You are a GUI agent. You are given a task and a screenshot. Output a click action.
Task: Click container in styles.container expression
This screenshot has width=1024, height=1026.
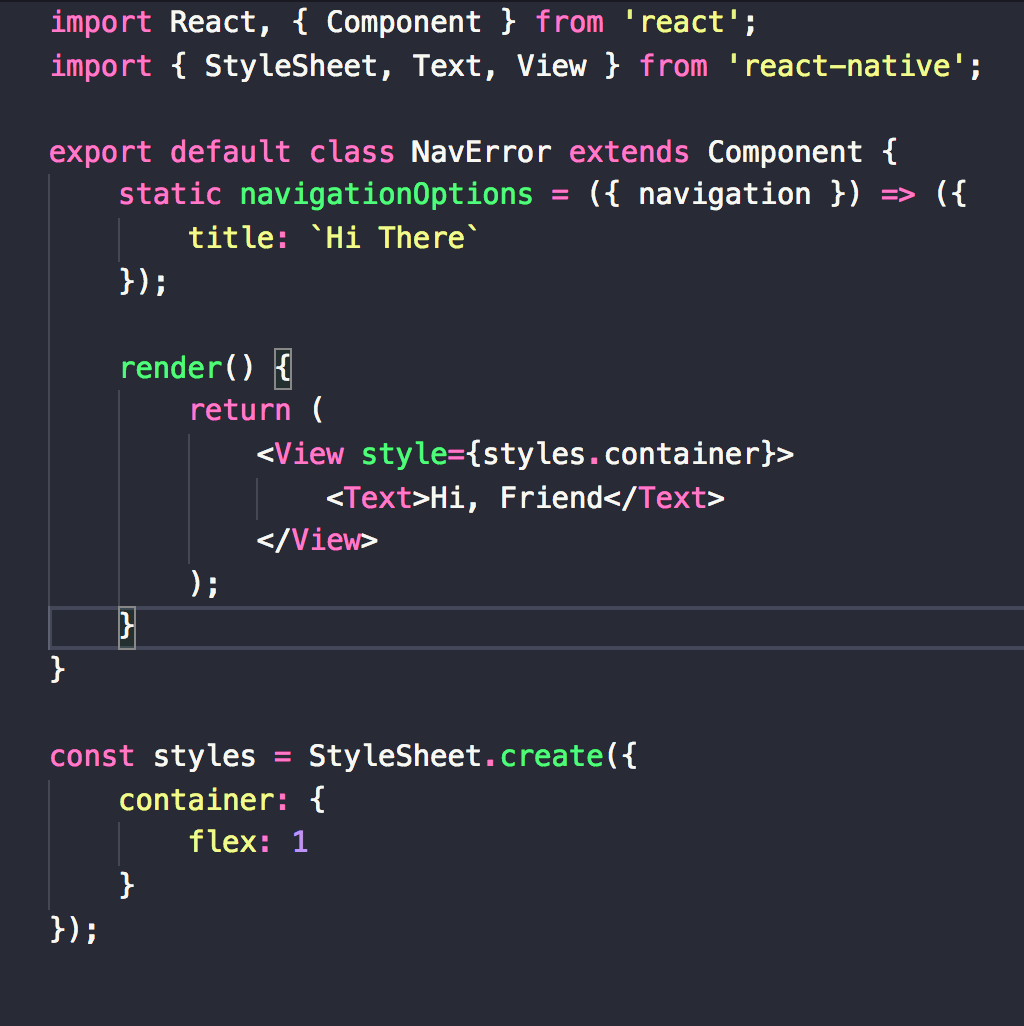[682, 454]
